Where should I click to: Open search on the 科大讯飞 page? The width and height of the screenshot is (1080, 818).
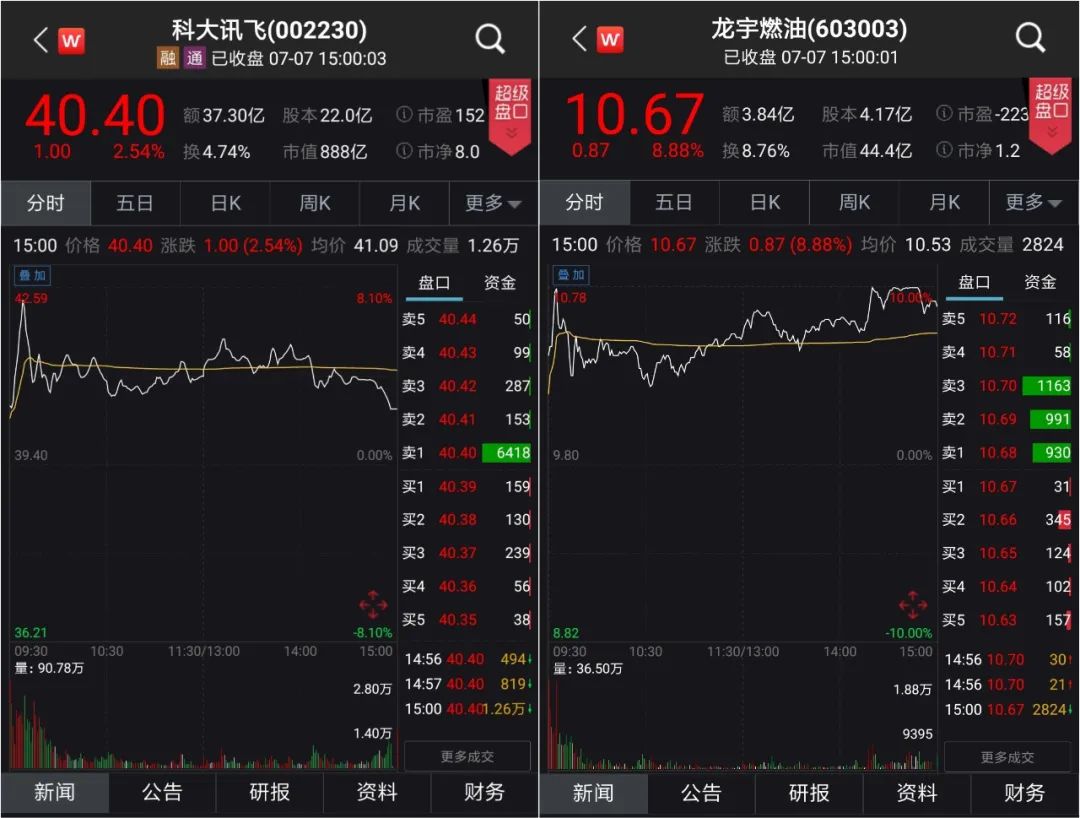click(490, 39)
